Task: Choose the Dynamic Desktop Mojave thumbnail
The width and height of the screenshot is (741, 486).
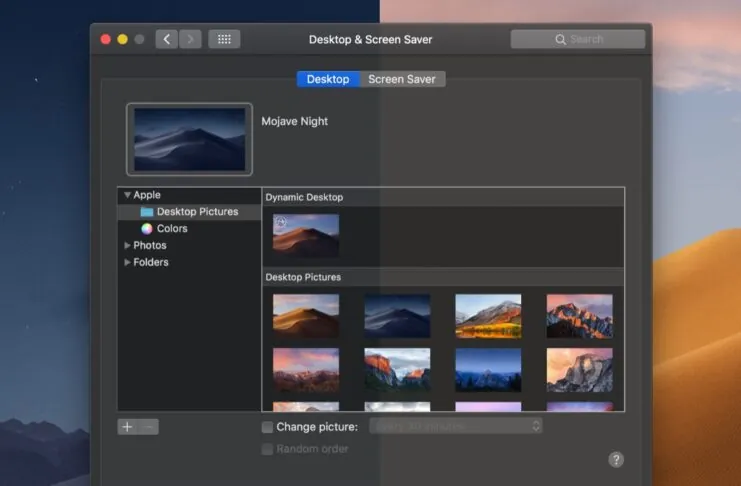Action: (x=306, y=235)
